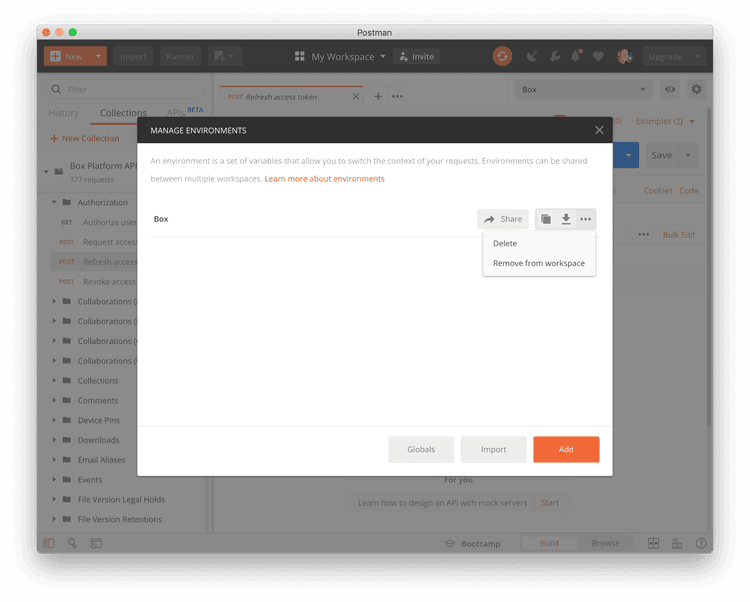Open the blue Send dropdown arrow
The width and height of the screenshot is (750, 602).
click(628, 155)
